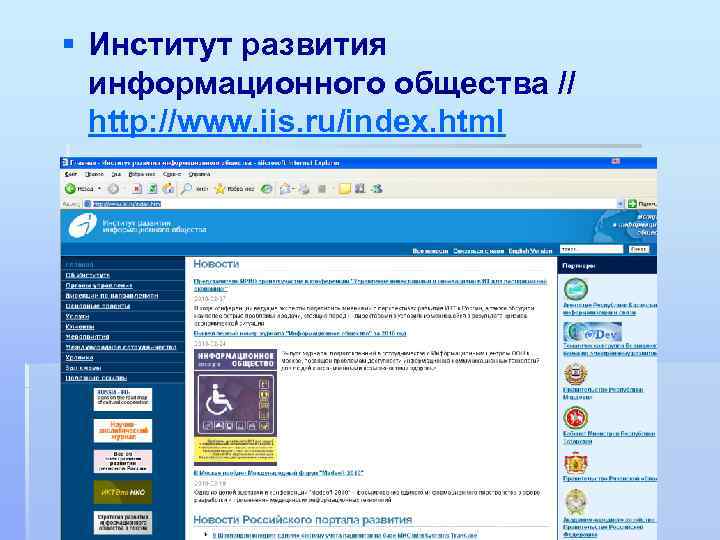Open the 'Все новости' link in header bar

[x=430, y=251]
